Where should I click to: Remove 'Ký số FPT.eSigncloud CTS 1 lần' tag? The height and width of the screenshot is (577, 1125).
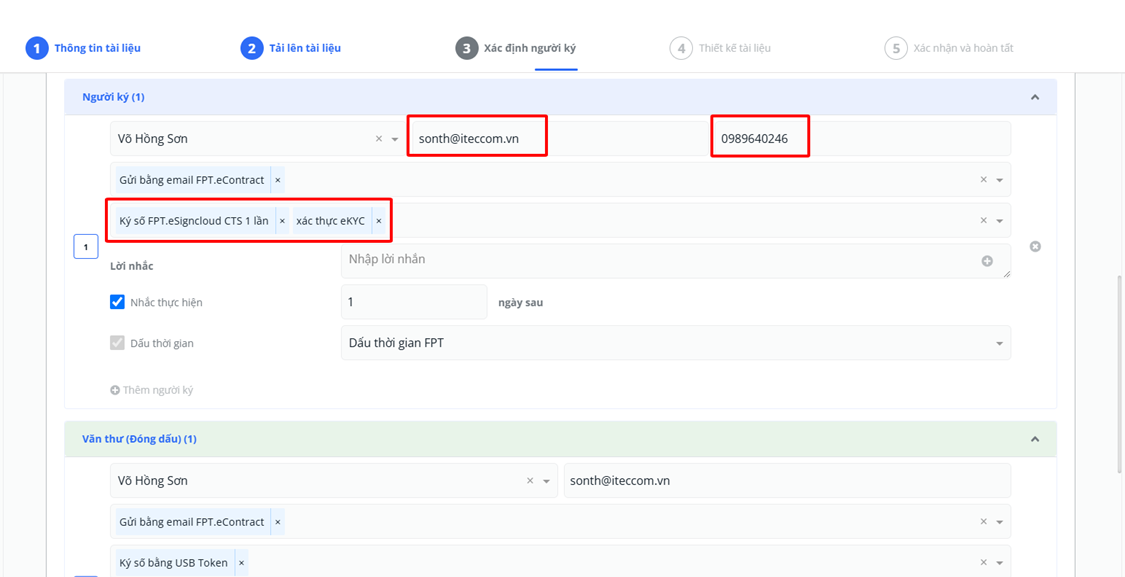282,221
